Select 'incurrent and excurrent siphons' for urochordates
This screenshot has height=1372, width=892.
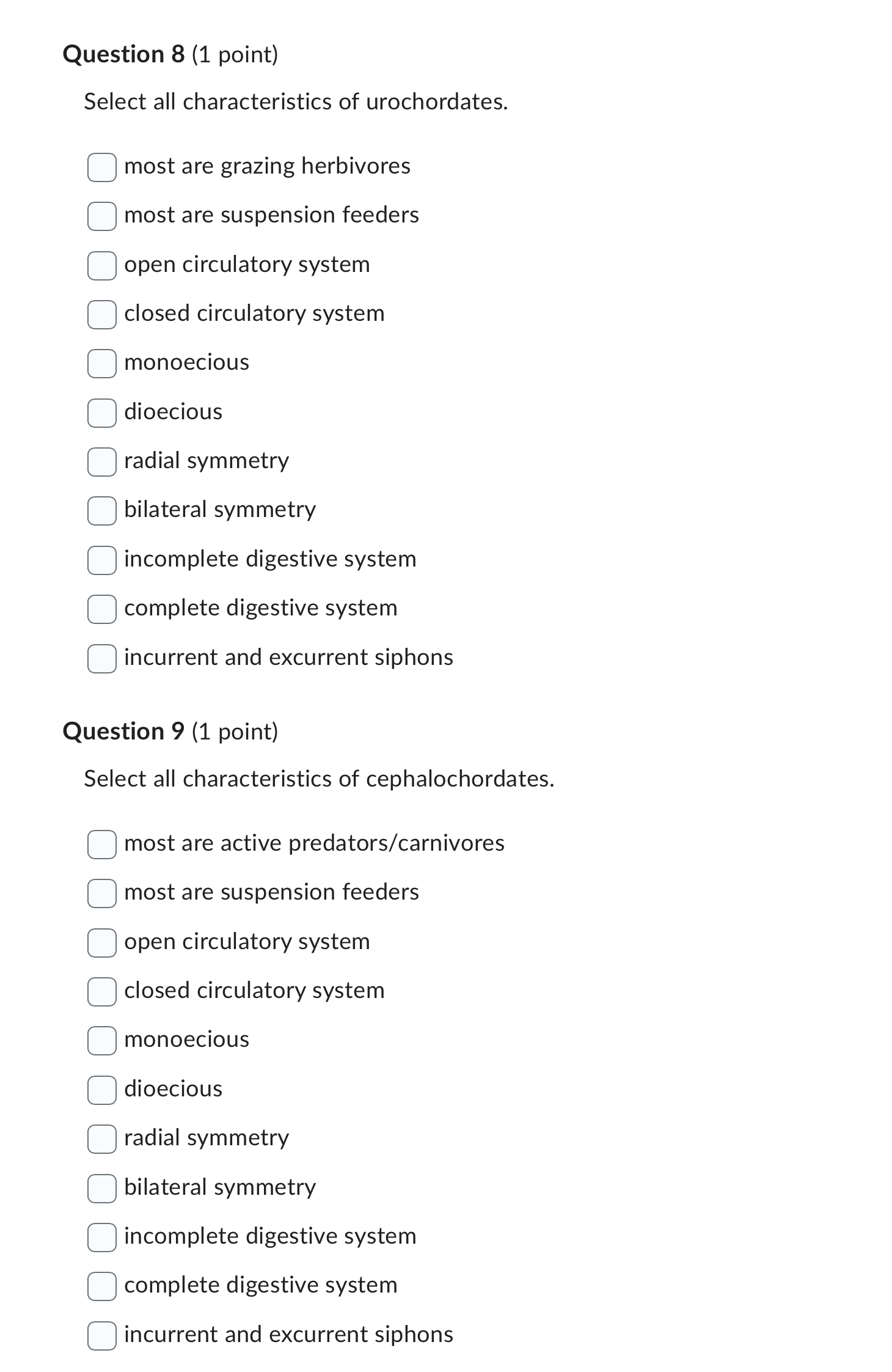[101, 659]
